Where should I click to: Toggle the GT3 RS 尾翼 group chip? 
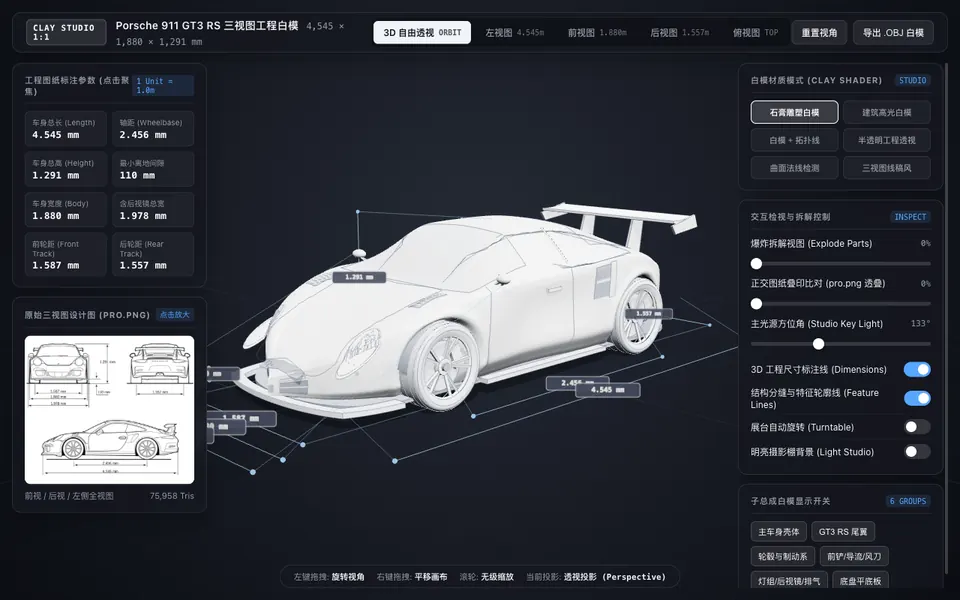tap(843, 532)
